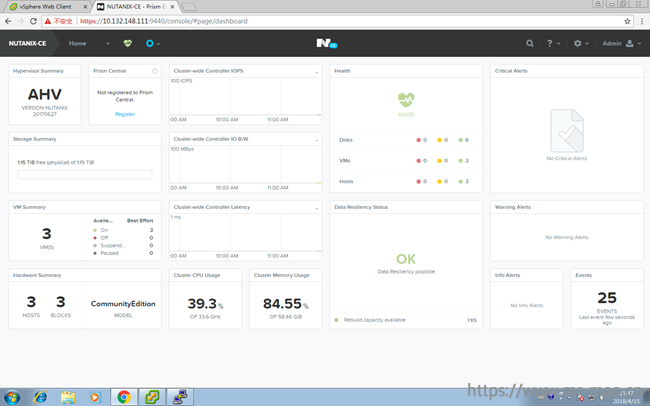
Task: Open the health heart icon in navbar
Action: pyautogui.click(x=128, y=43)
